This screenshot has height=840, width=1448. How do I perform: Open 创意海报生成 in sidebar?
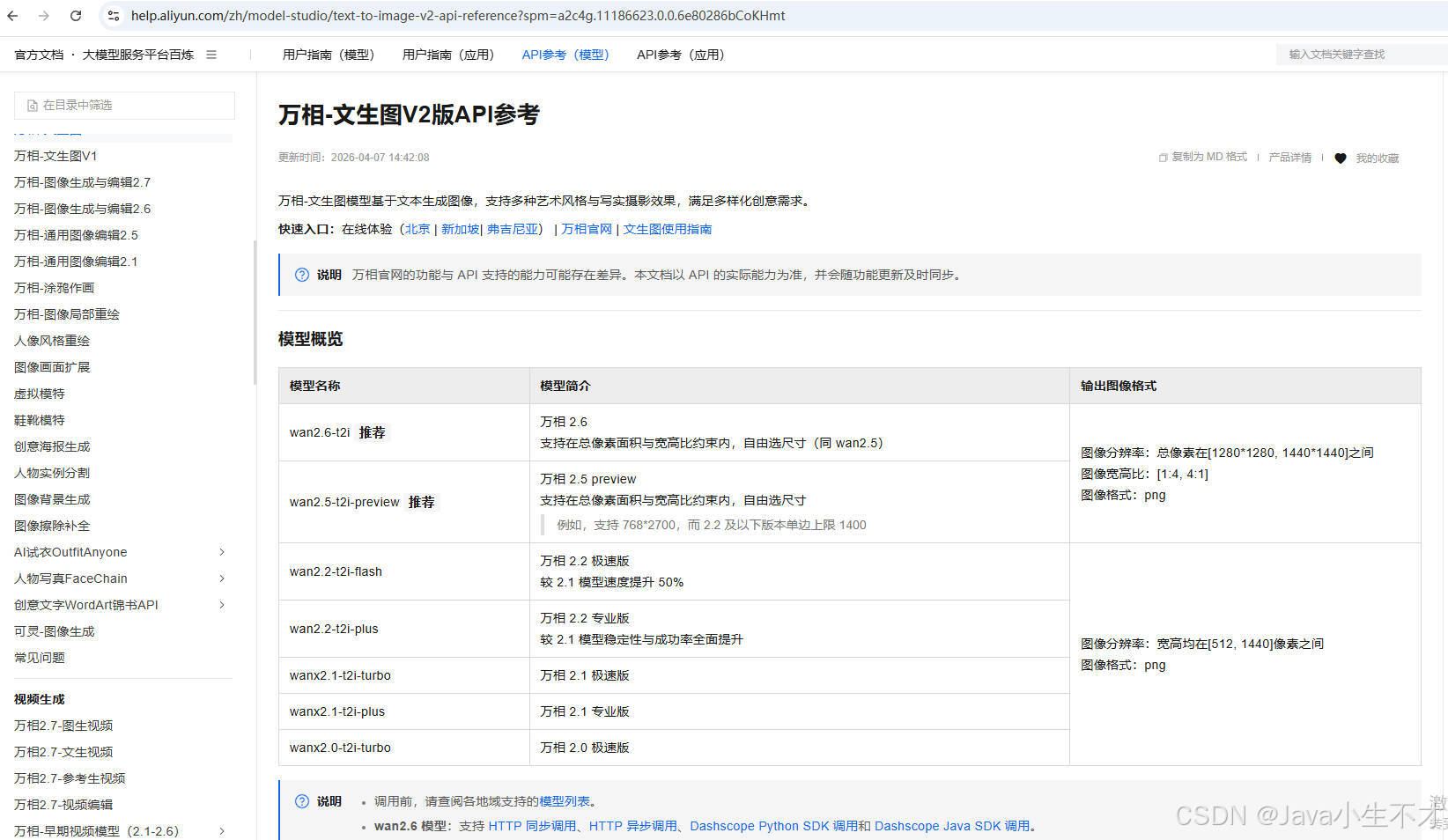[52, 446]
